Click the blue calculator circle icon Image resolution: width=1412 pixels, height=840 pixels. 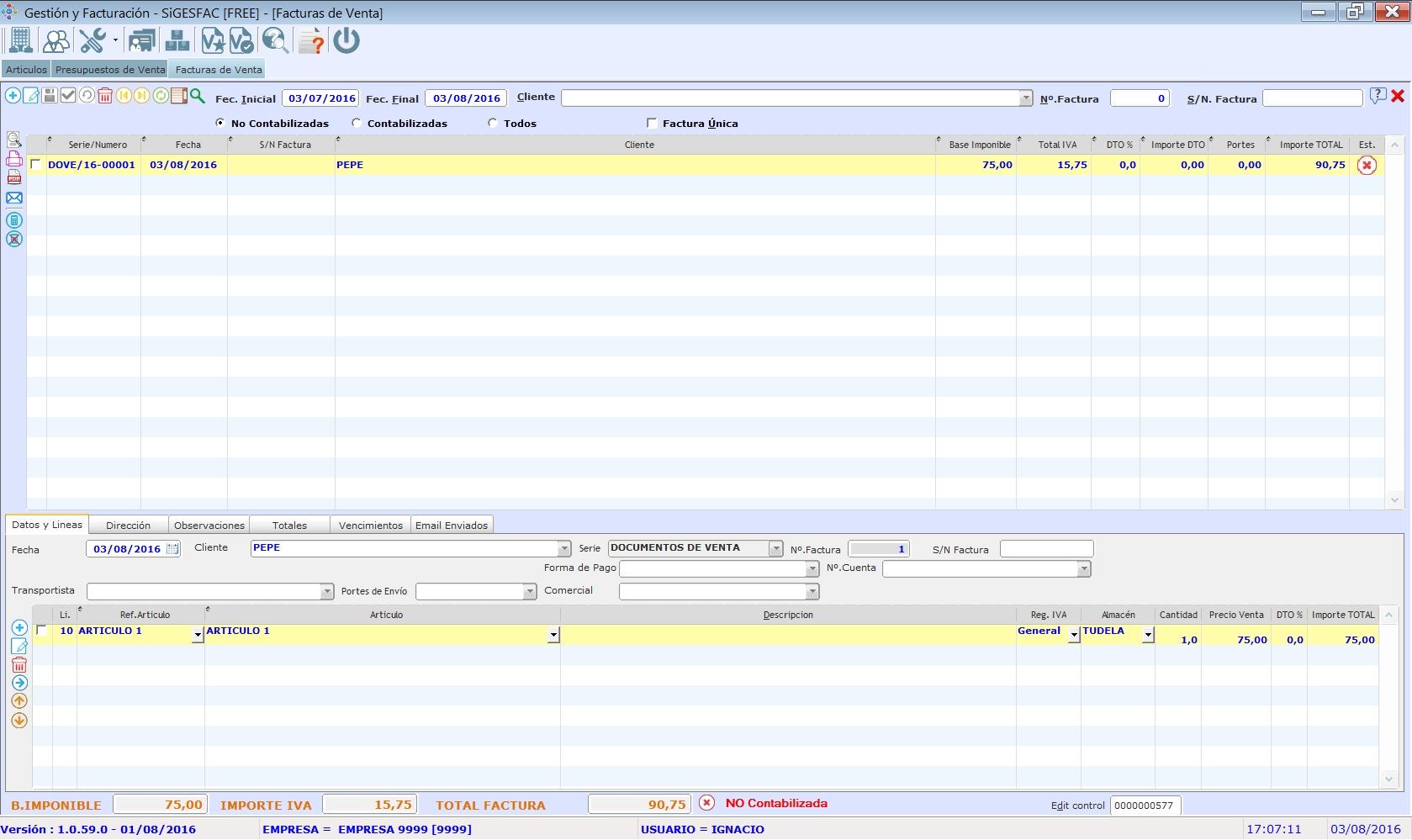point(14,219)
